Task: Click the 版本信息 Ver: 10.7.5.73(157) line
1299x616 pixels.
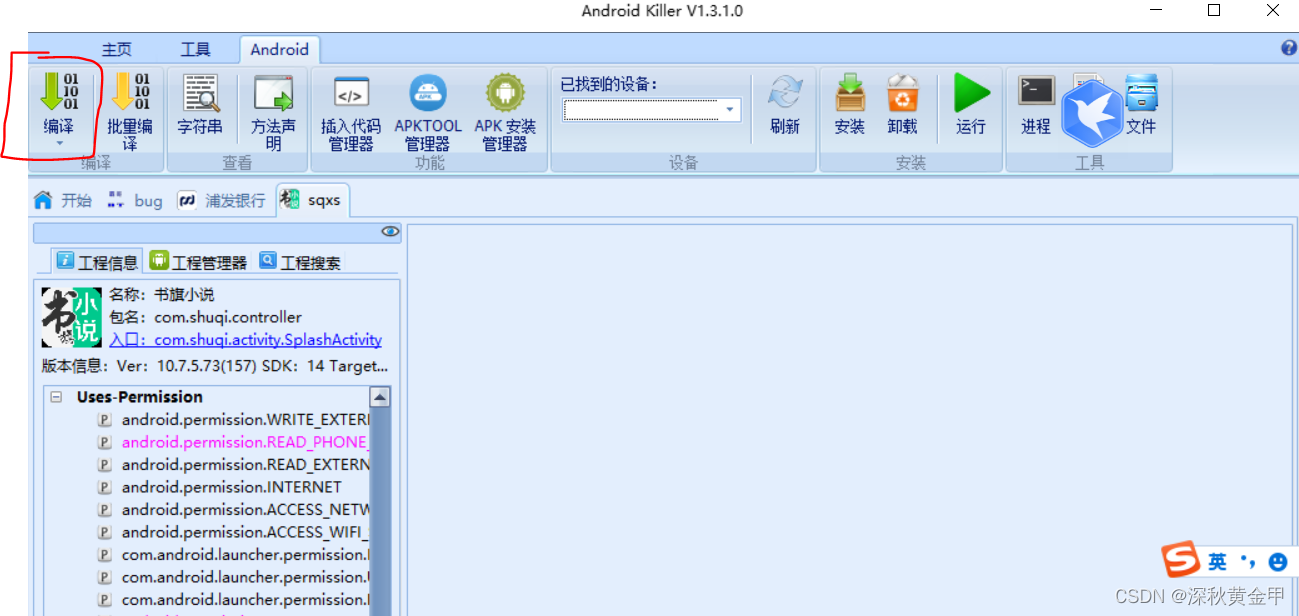Action: (x=214, y=366)
